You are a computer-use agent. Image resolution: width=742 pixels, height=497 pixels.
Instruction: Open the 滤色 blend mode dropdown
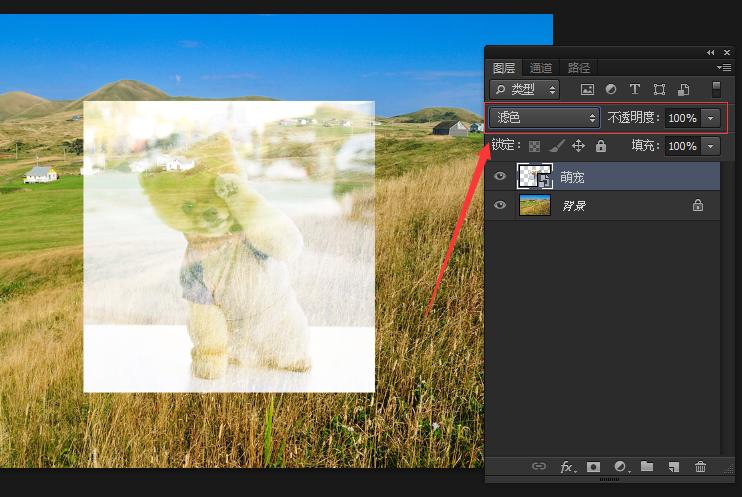tap(544, 117)
